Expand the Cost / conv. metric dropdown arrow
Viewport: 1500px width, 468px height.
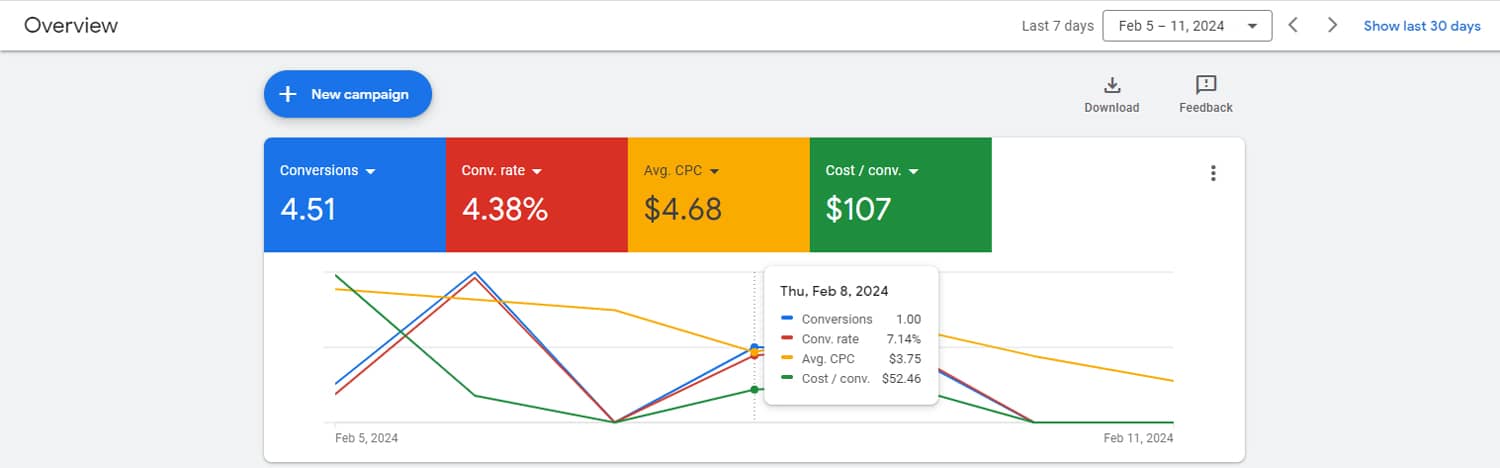[914, 171]
